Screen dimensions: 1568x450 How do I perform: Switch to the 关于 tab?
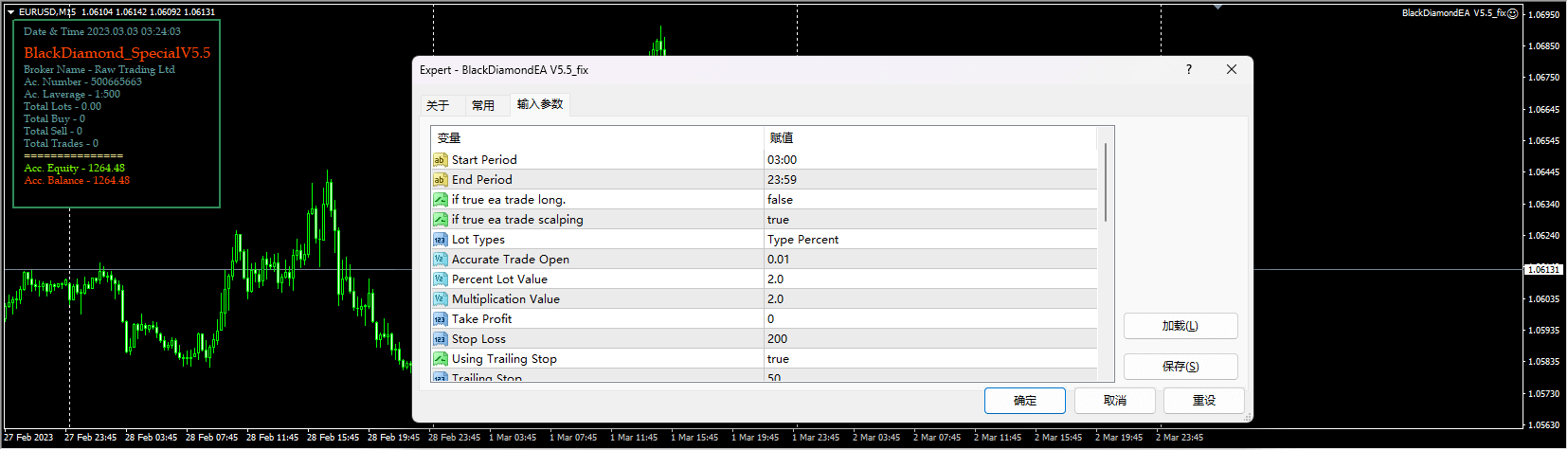click(x=438, y=105)
